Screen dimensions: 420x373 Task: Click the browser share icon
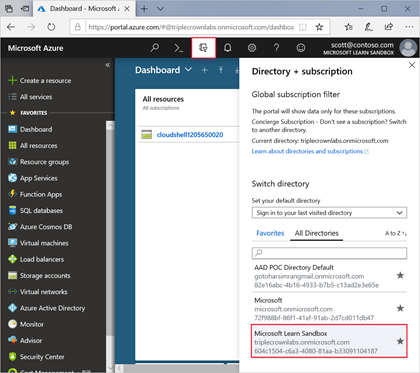(389, 27)
